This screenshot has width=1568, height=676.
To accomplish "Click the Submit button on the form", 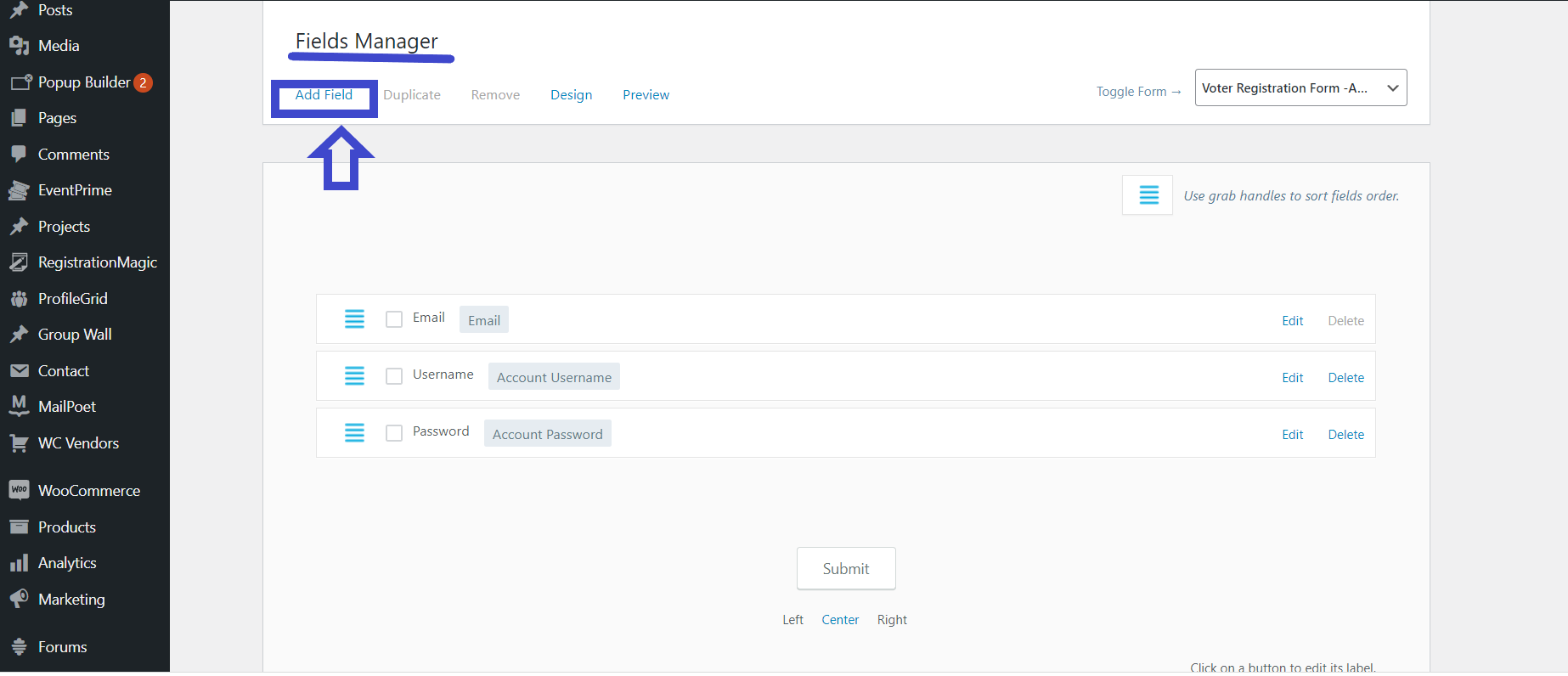I will (x=846, y=569).
